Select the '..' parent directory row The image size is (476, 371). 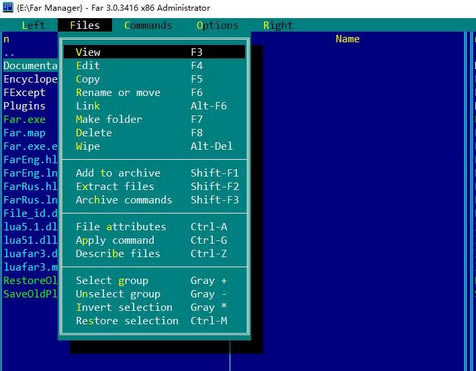(x=30, y=52)
